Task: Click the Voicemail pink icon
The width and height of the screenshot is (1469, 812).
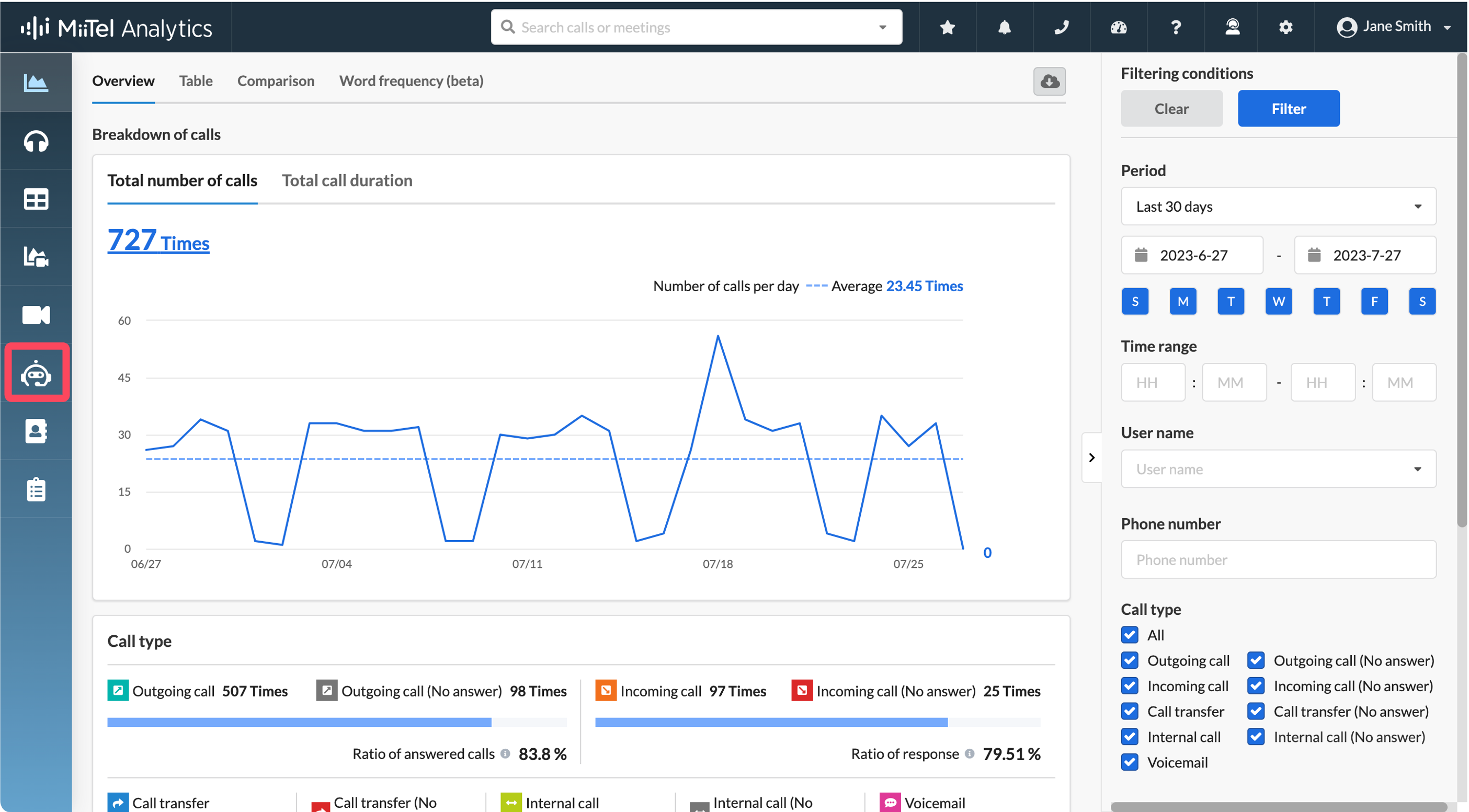Action: [x=890, y=802]
